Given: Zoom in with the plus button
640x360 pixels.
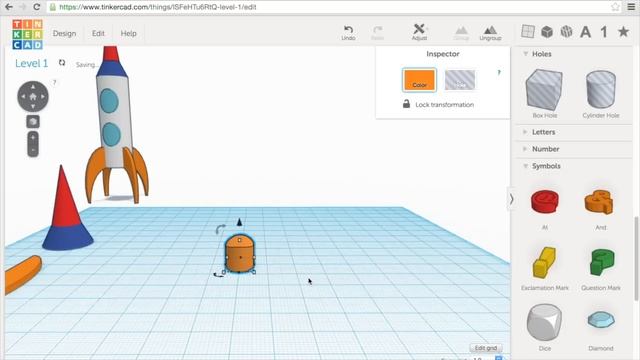Looking at the screenshot, I should point(33,138).
